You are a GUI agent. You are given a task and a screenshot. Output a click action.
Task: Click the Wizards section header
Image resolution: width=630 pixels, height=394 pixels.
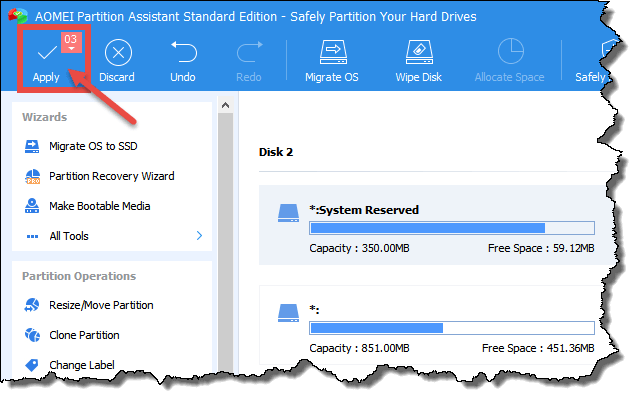(x=45, y=117)
